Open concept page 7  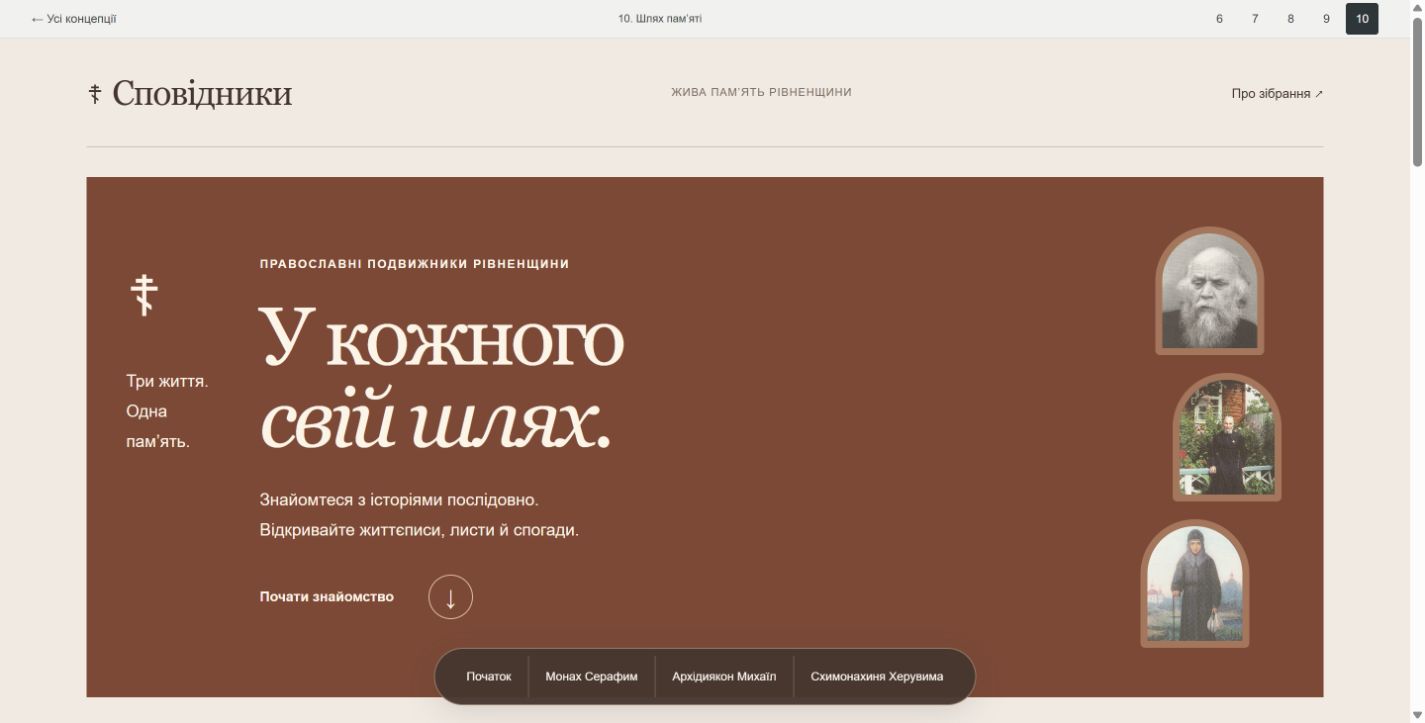point(1255,19)
